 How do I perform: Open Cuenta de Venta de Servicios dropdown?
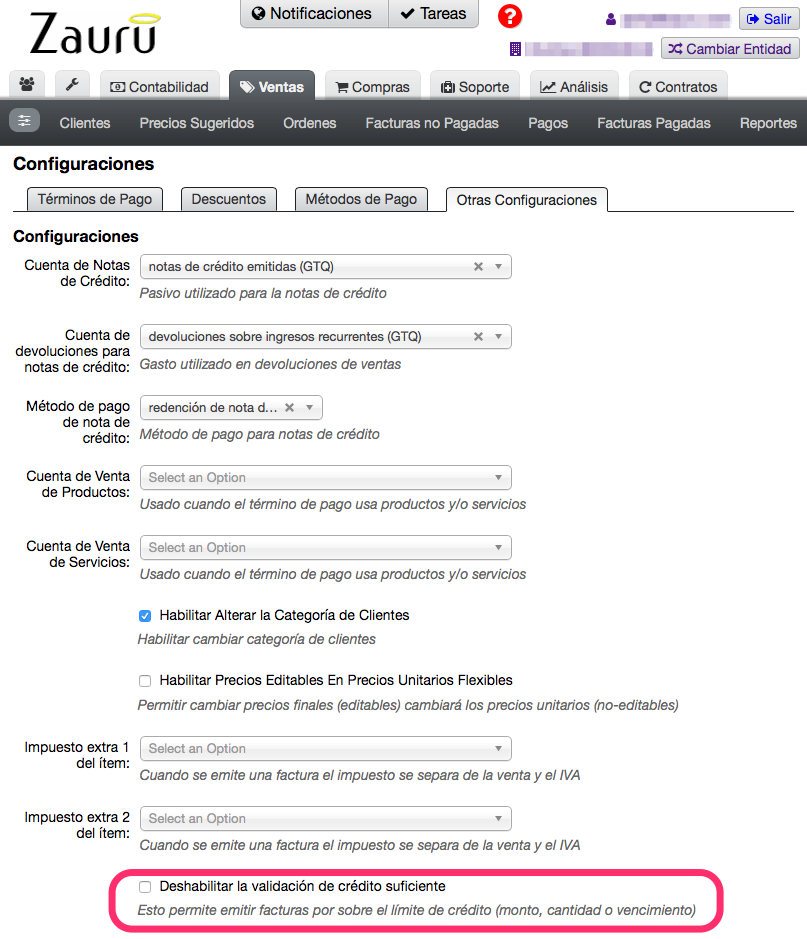point(326,547)
